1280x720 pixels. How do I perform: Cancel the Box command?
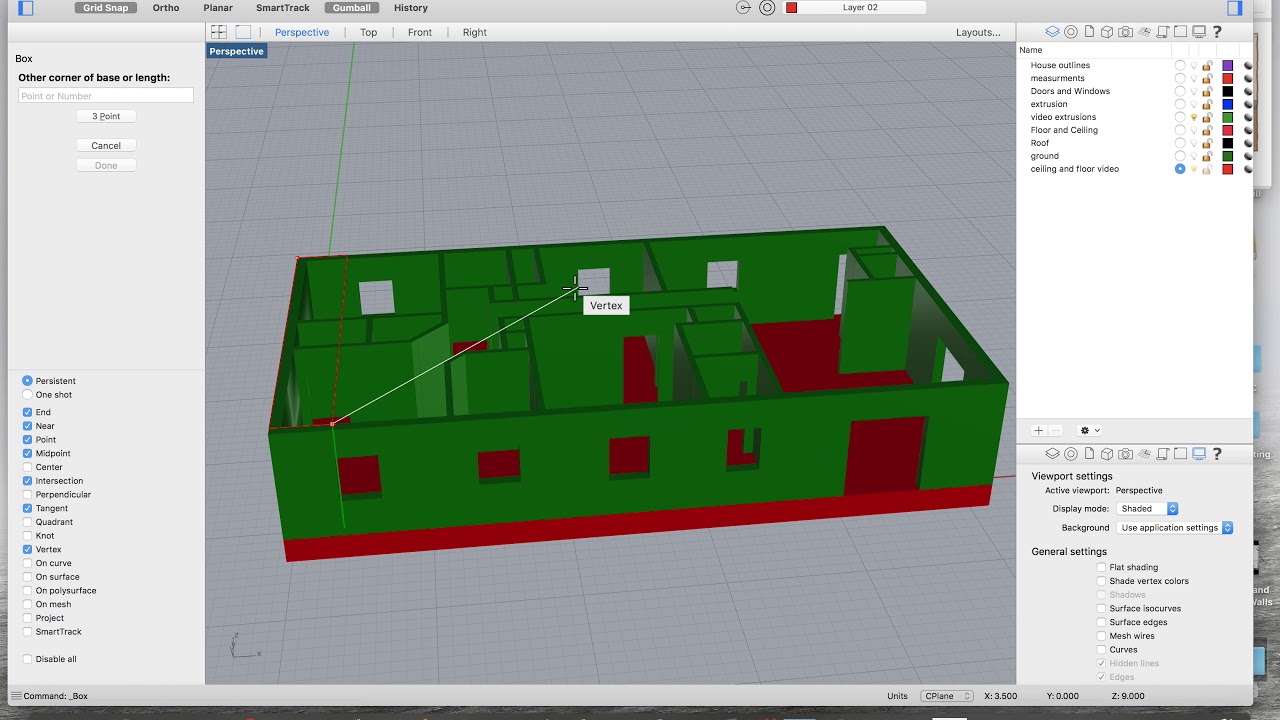(106, 145)
